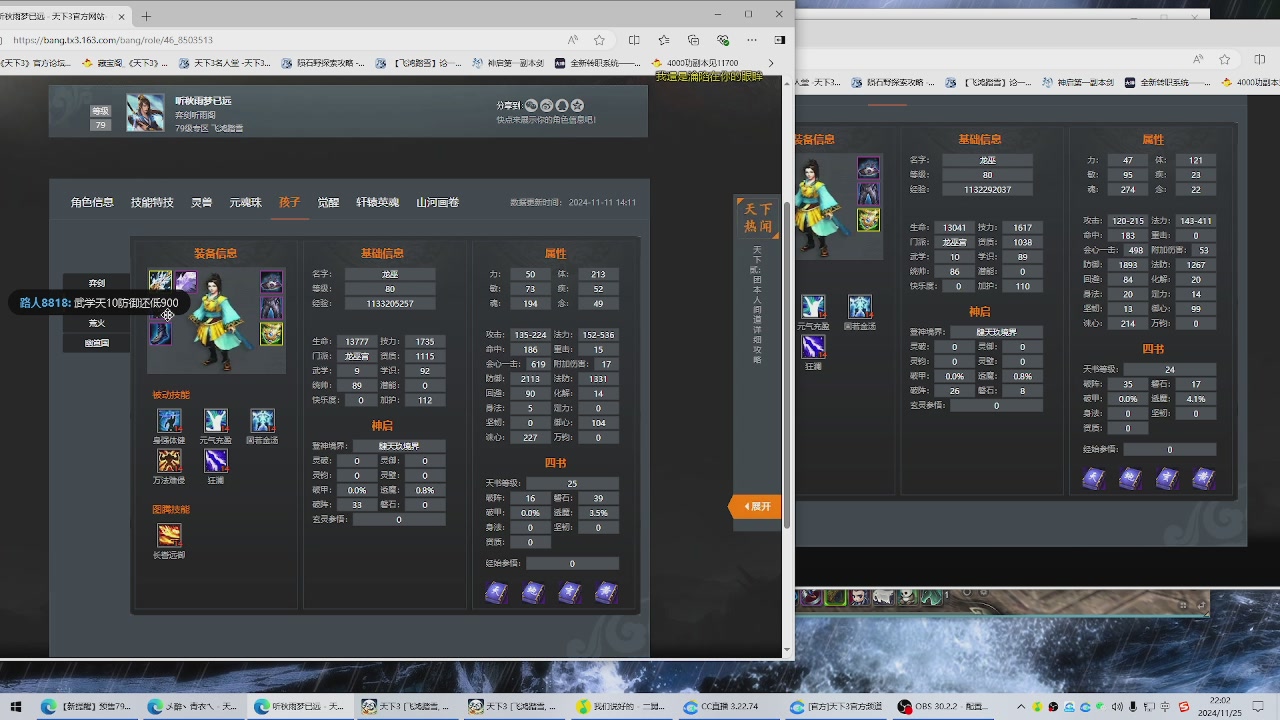This screenshot has width=1280, height=720.
Task: Click the bottom-left boots equipment slot
Action: pyautogui.click(x=160, y=333)
